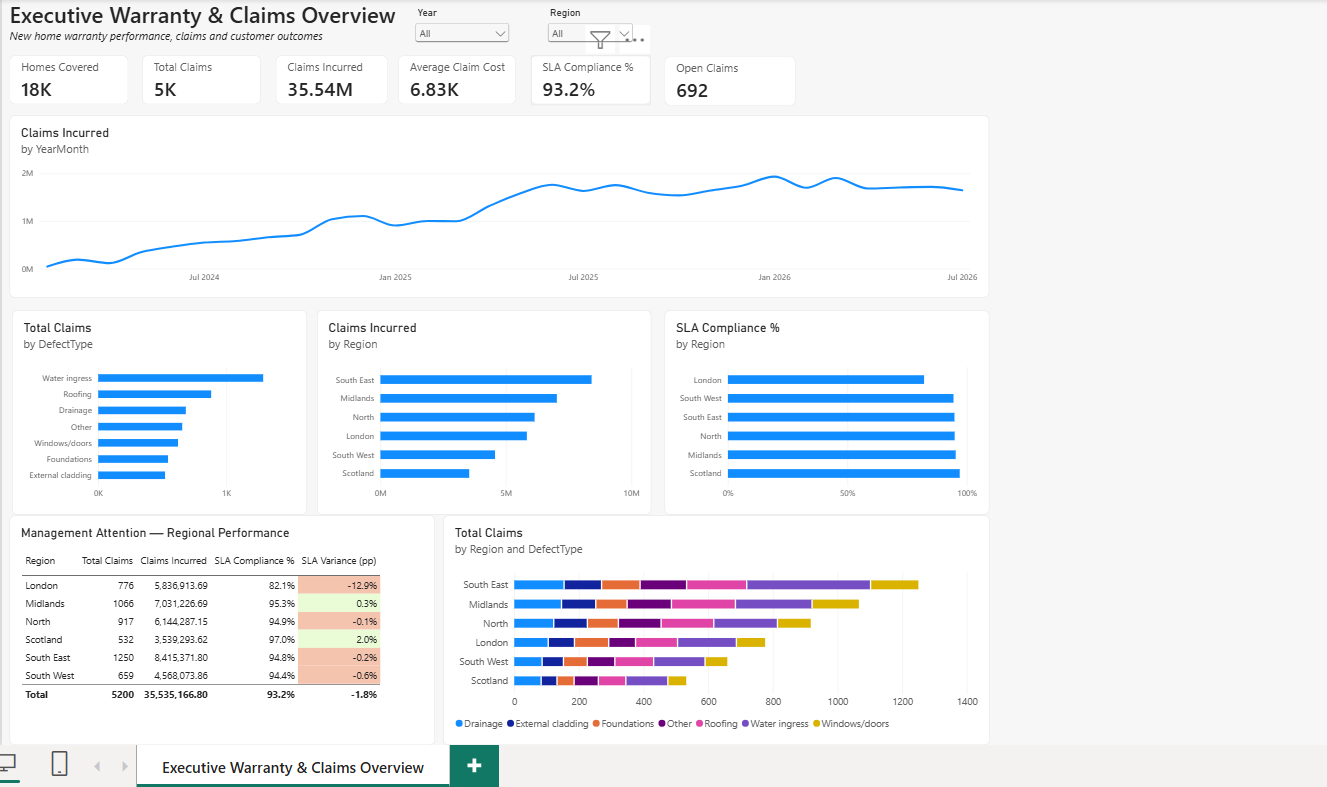Viewport: 1327px width, 787px height.
Task: Click the Scotland bar in Claims Incurred by Region
Action: [x=424, y=473]
